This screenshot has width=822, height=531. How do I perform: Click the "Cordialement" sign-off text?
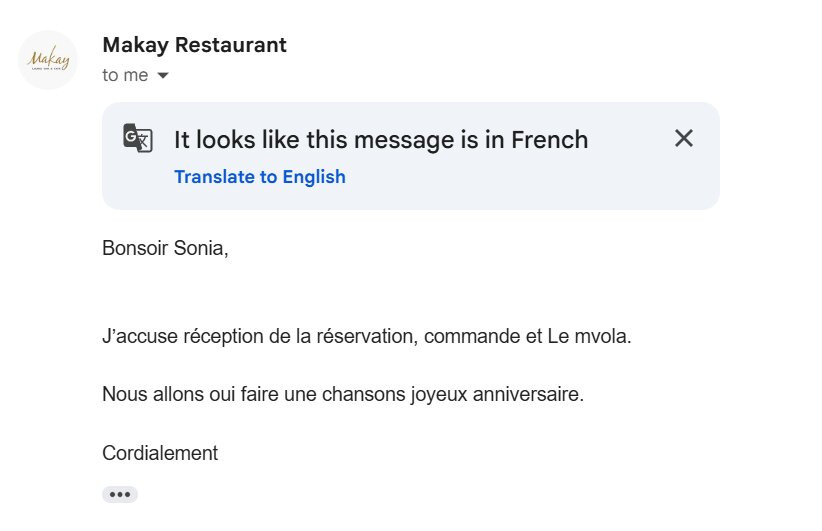click(160, 453)
